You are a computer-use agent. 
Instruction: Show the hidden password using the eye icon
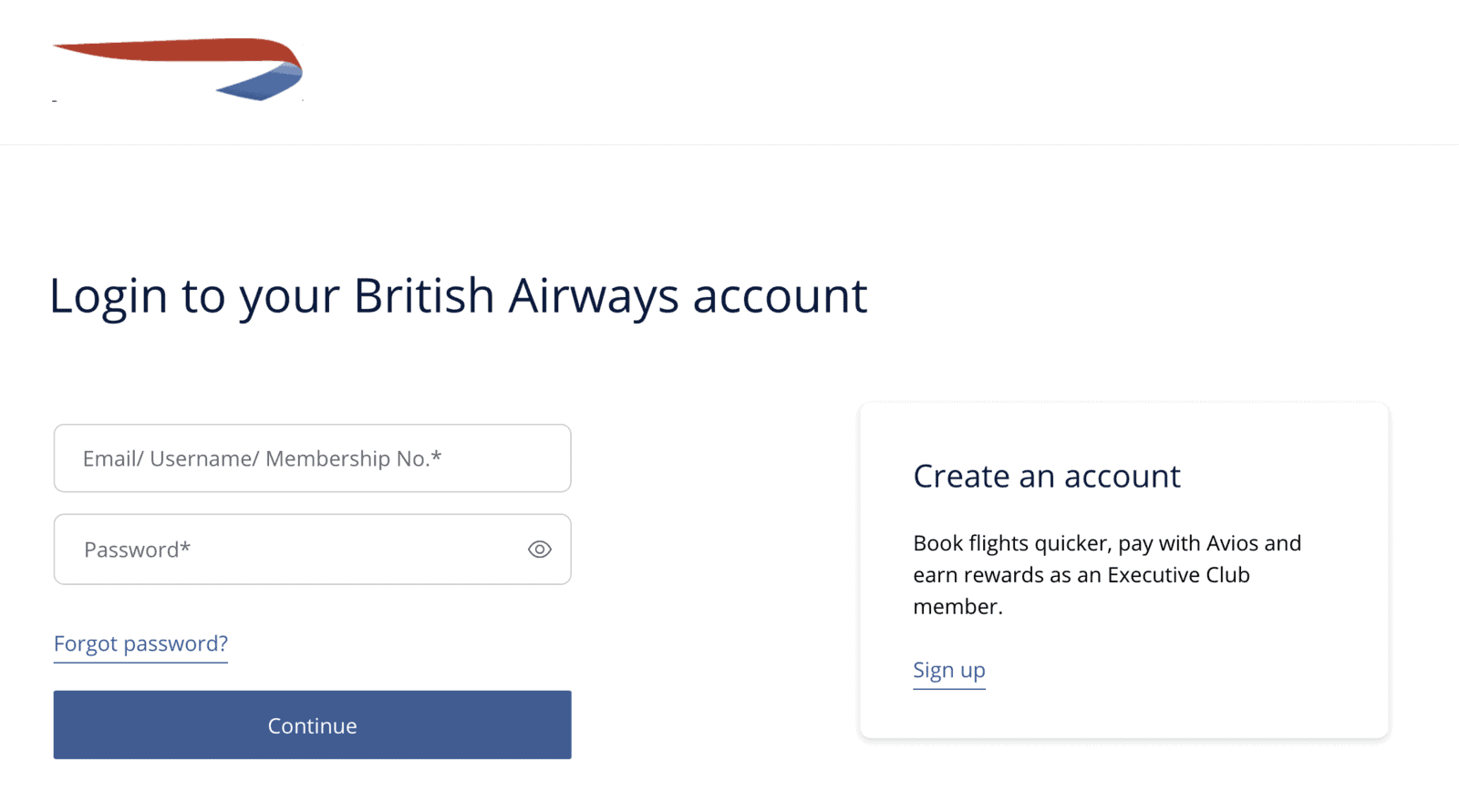[540, 549]
